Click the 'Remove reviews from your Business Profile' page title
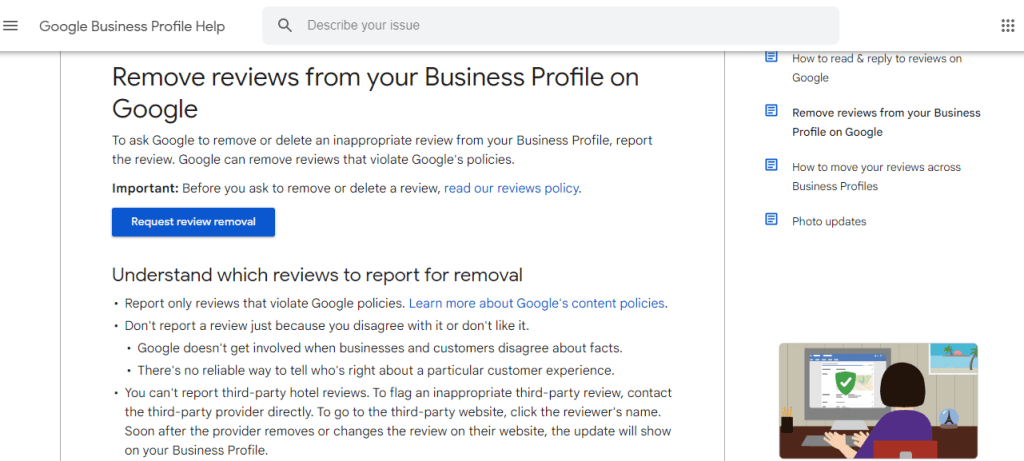Image resolution: width=1024 pixels, height=461 pixels. (x=376, y=93)
